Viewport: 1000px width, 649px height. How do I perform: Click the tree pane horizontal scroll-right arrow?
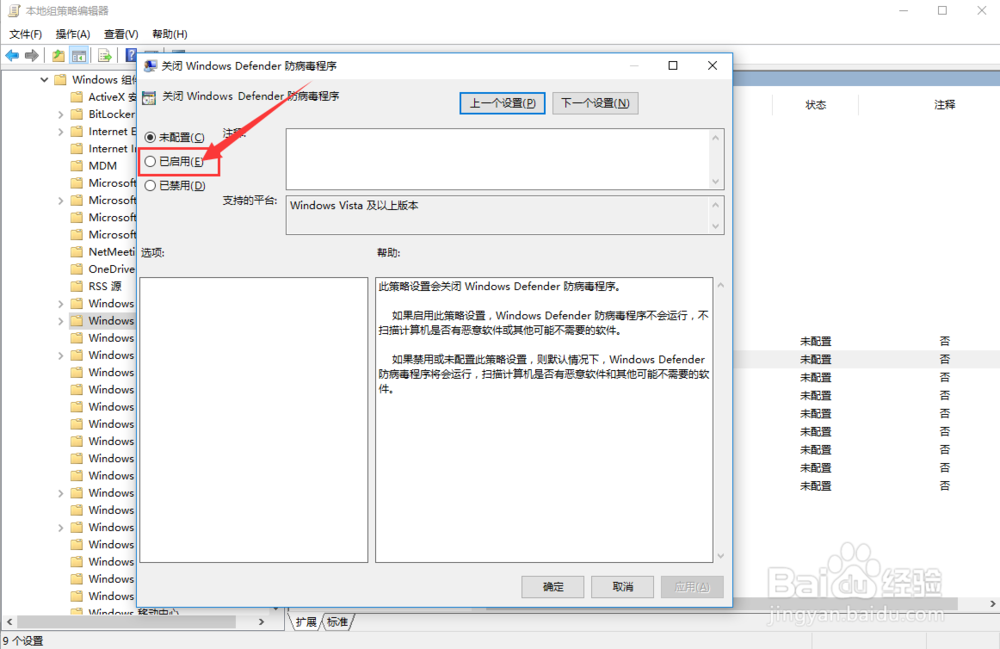(x=261, y=621)
